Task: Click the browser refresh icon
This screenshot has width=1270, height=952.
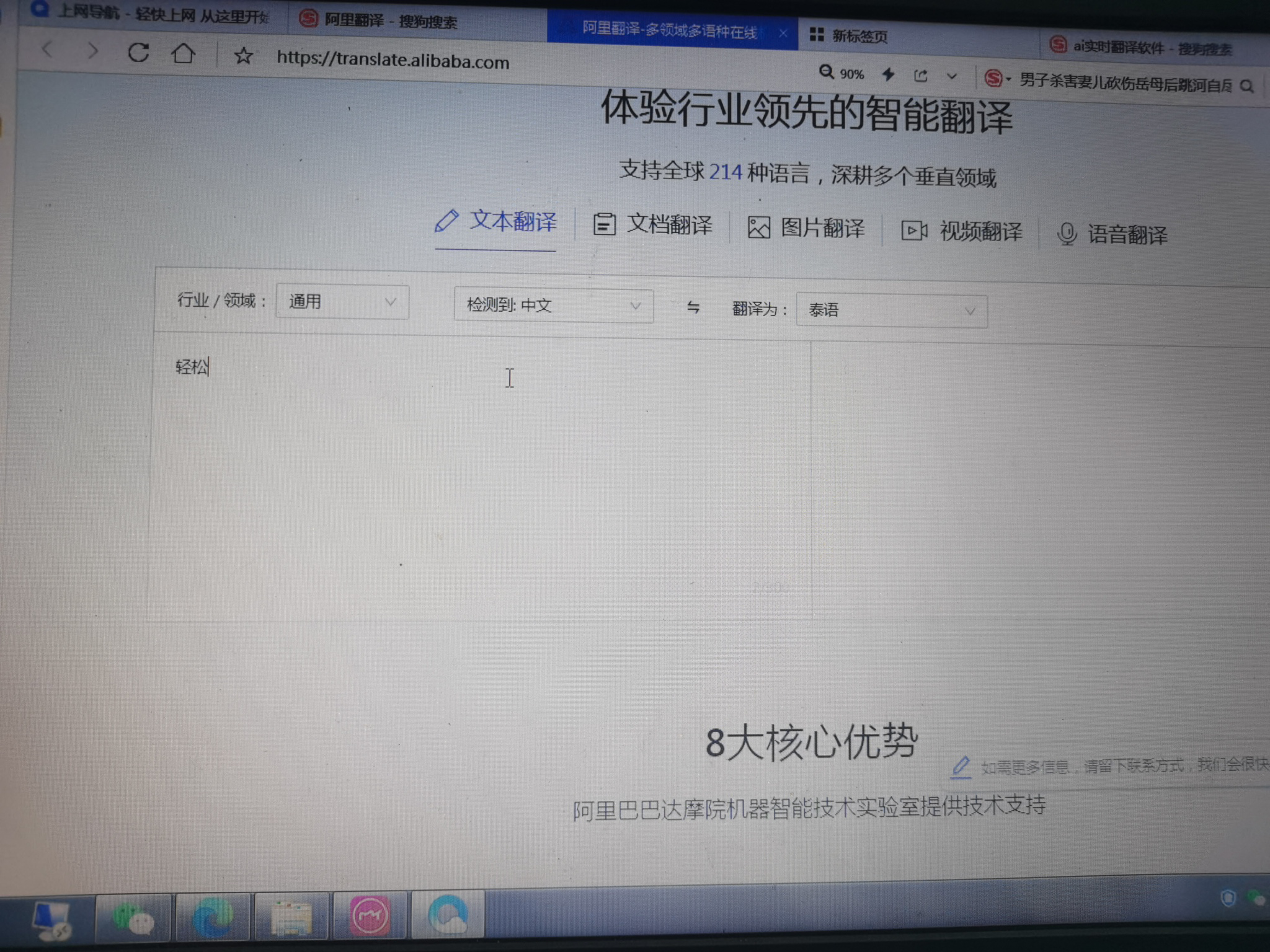Action: 138,53
